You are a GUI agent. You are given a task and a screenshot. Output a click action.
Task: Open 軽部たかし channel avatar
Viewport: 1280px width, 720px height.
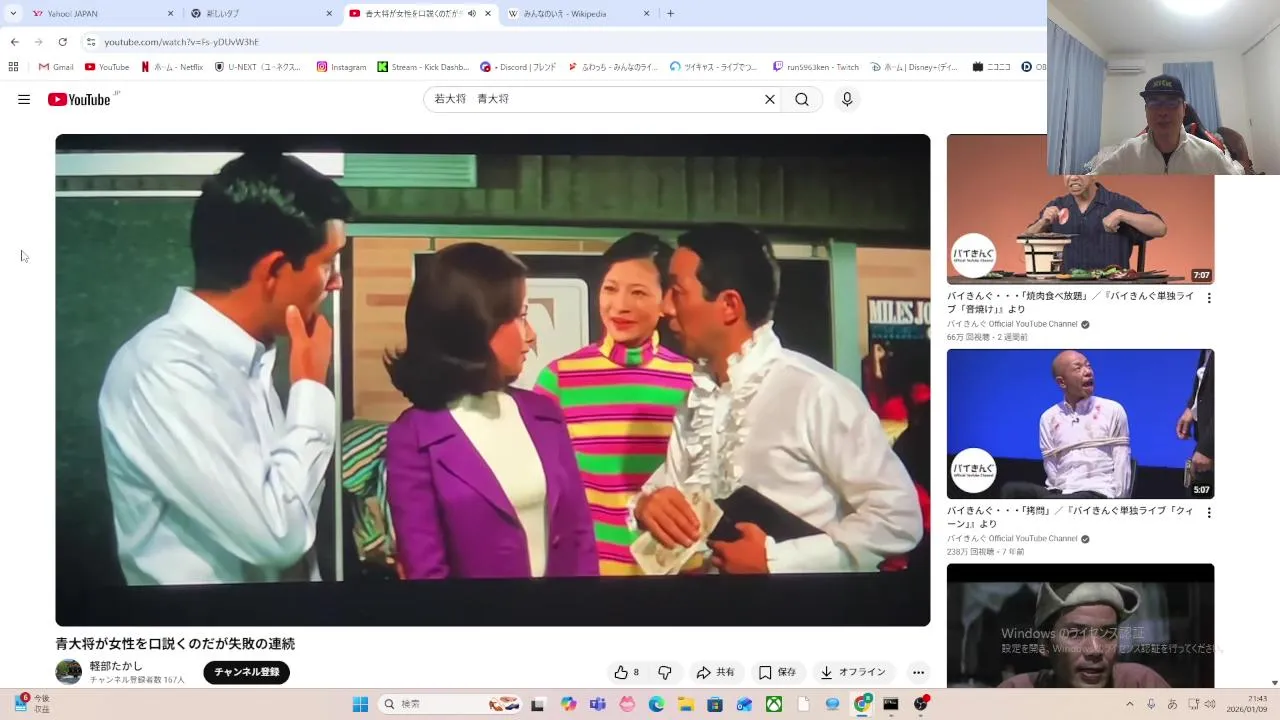pyautogui.click(x=68, y=672)
